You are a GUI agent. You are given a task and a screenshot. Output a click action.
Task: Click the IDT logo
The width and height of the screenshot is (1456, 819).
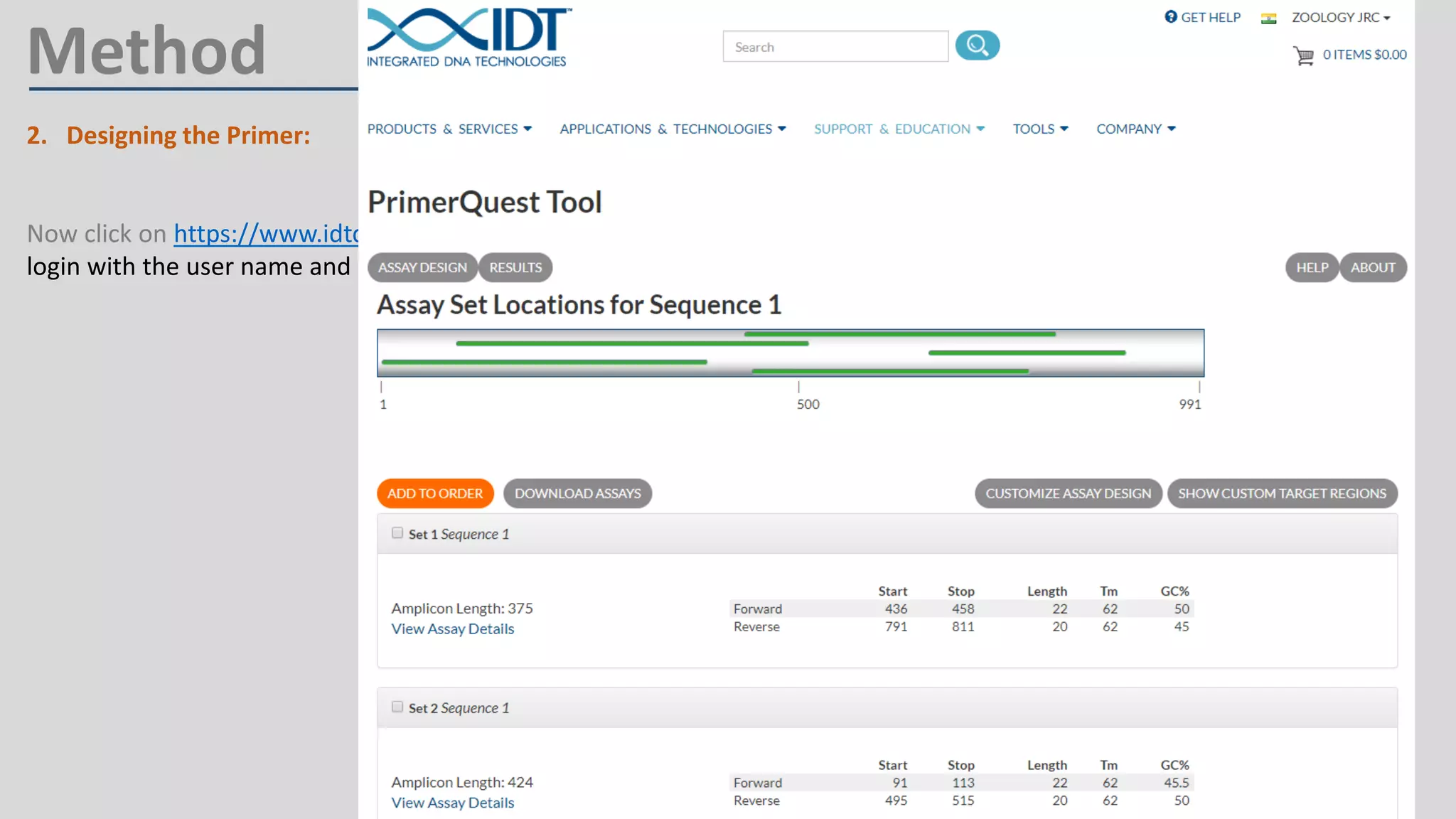pos(469,38)
